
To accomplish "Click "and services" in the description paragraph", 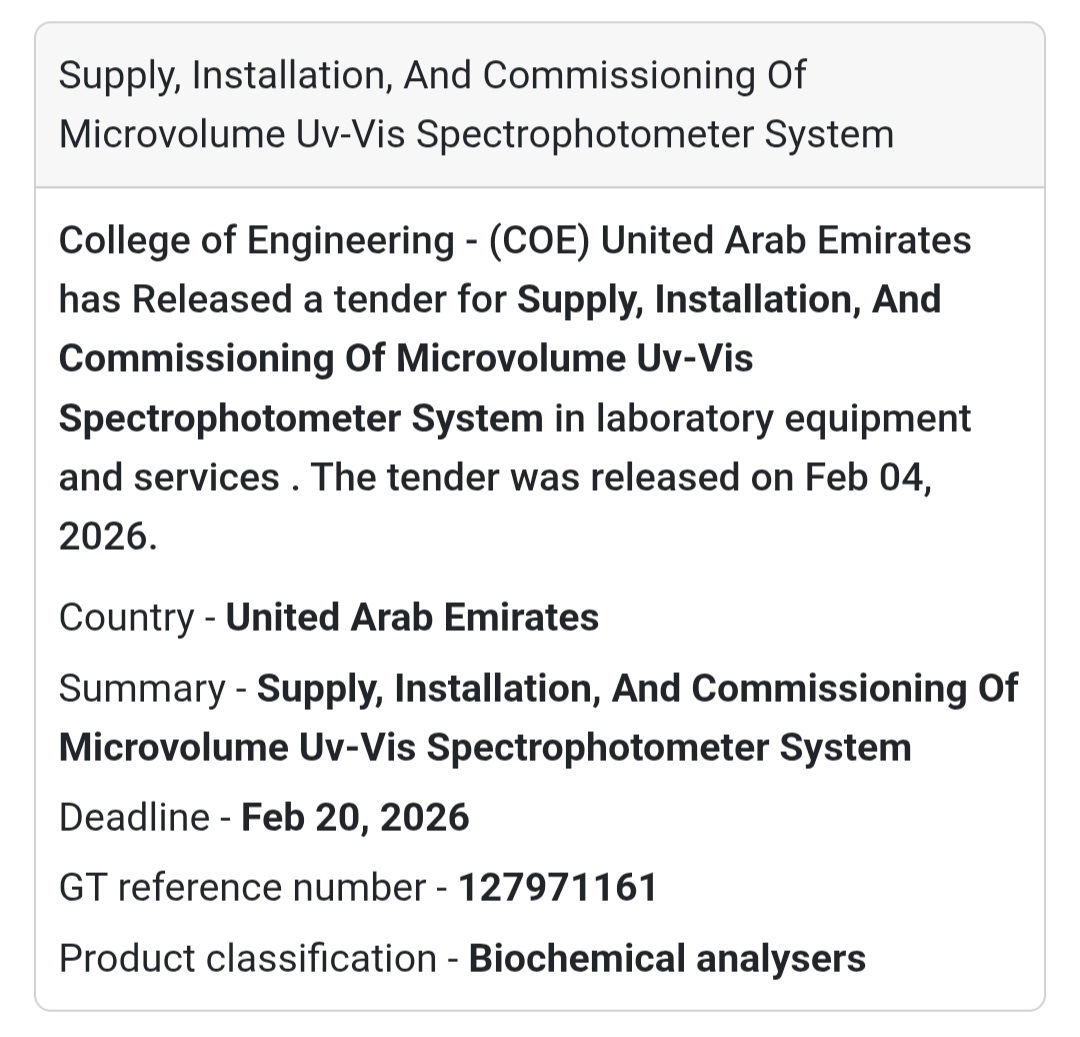I will pyautogui.click(x=169, y=477).
